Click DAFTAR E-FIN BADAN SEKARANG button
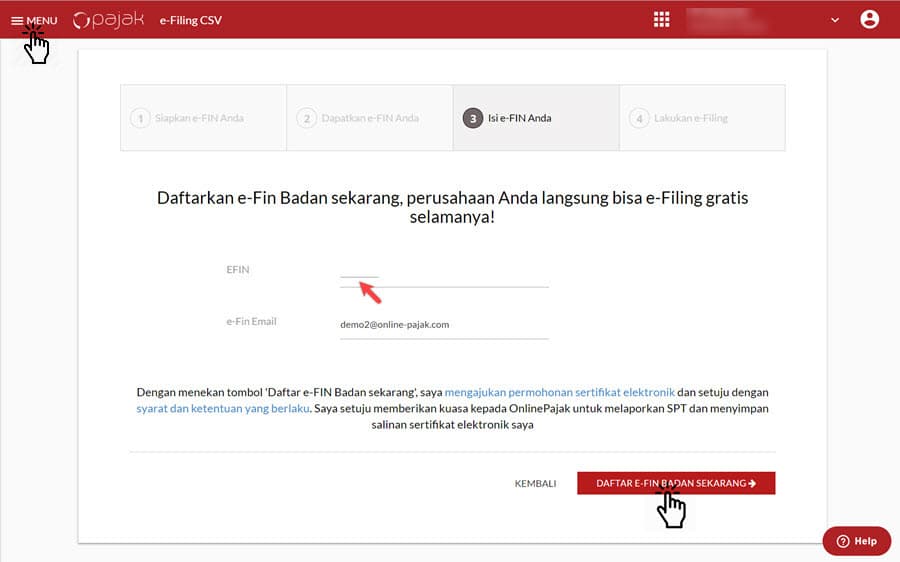Screen dimensions: 900x562 tap(675, 483)
